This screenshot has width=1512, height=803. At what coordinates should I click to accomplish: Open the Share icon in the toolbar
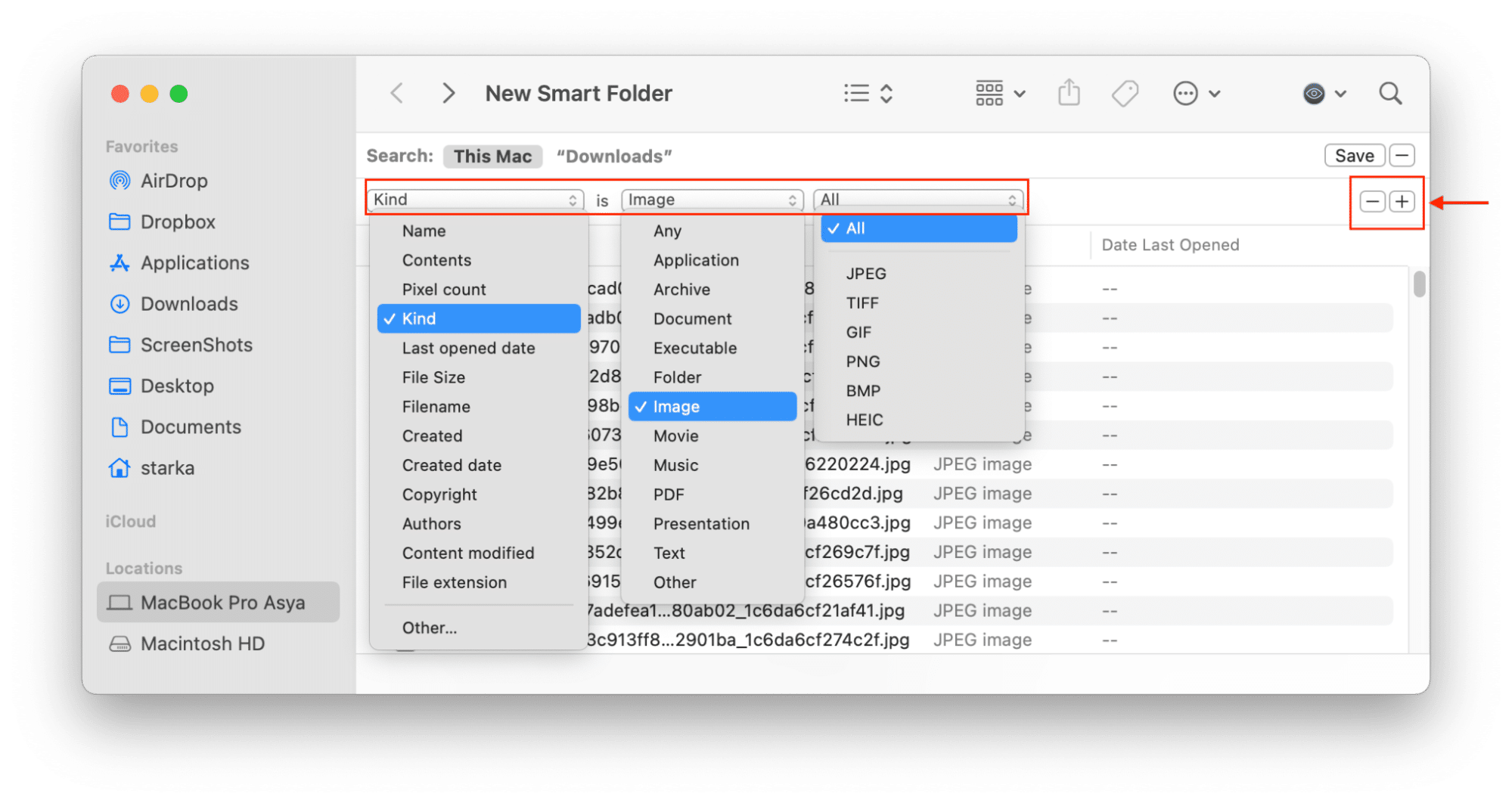pyautogui.click(x=1068, y=92)
